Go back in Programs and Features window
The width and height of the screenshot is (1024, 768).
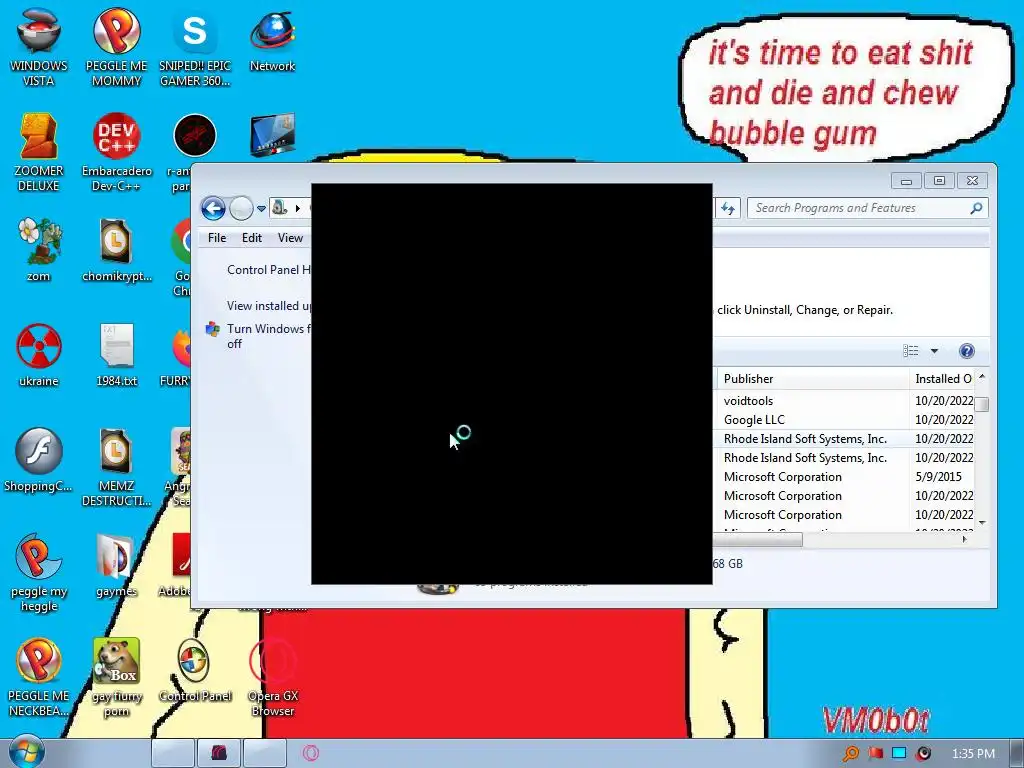tap(213, 208)
